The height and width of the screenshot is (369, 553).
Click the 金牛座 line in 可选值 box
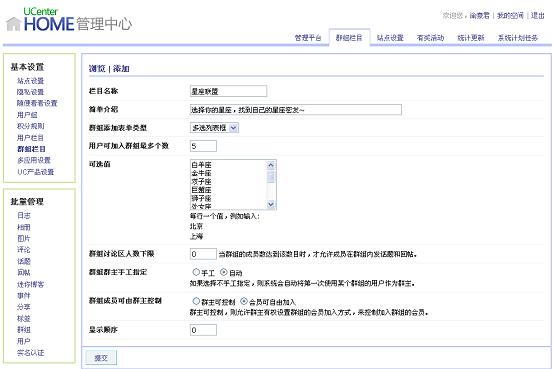tap(201, 173)
